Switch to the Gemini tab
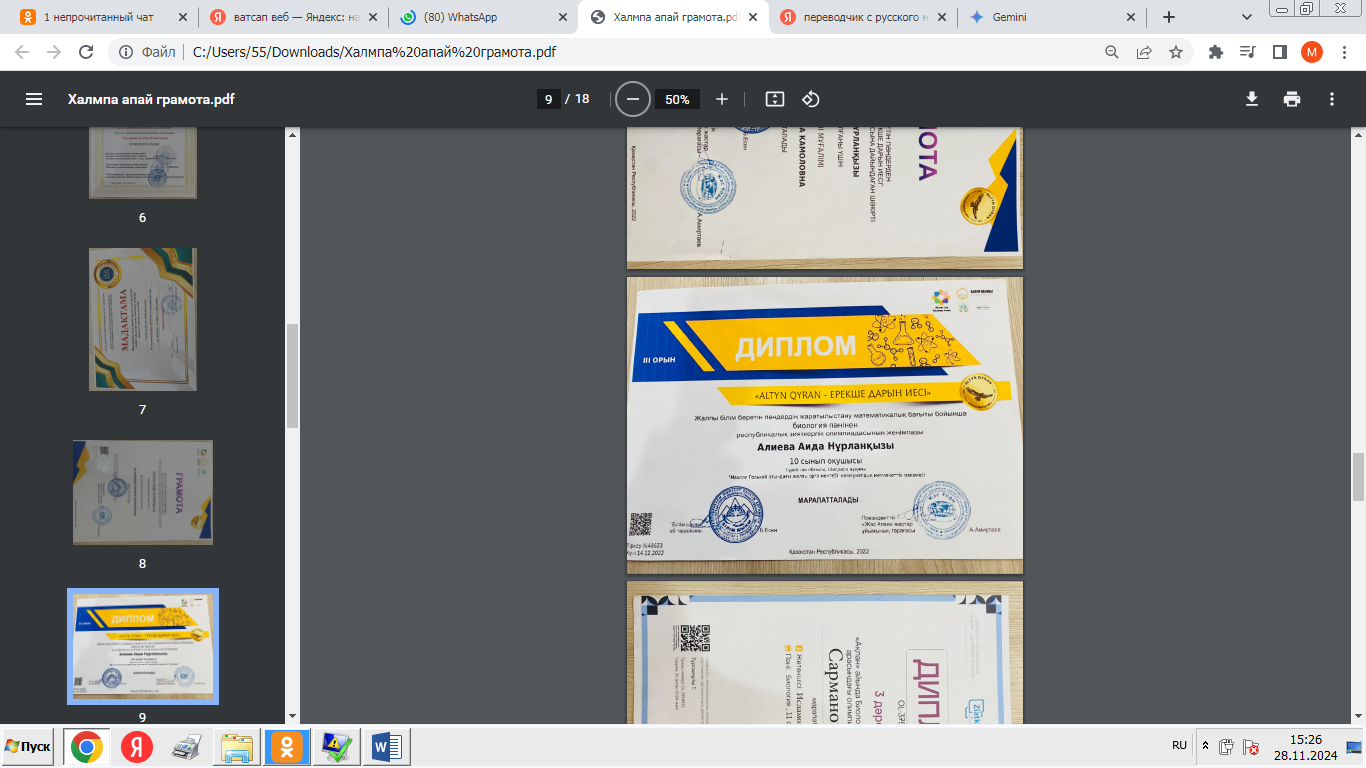 [1051, 17]
